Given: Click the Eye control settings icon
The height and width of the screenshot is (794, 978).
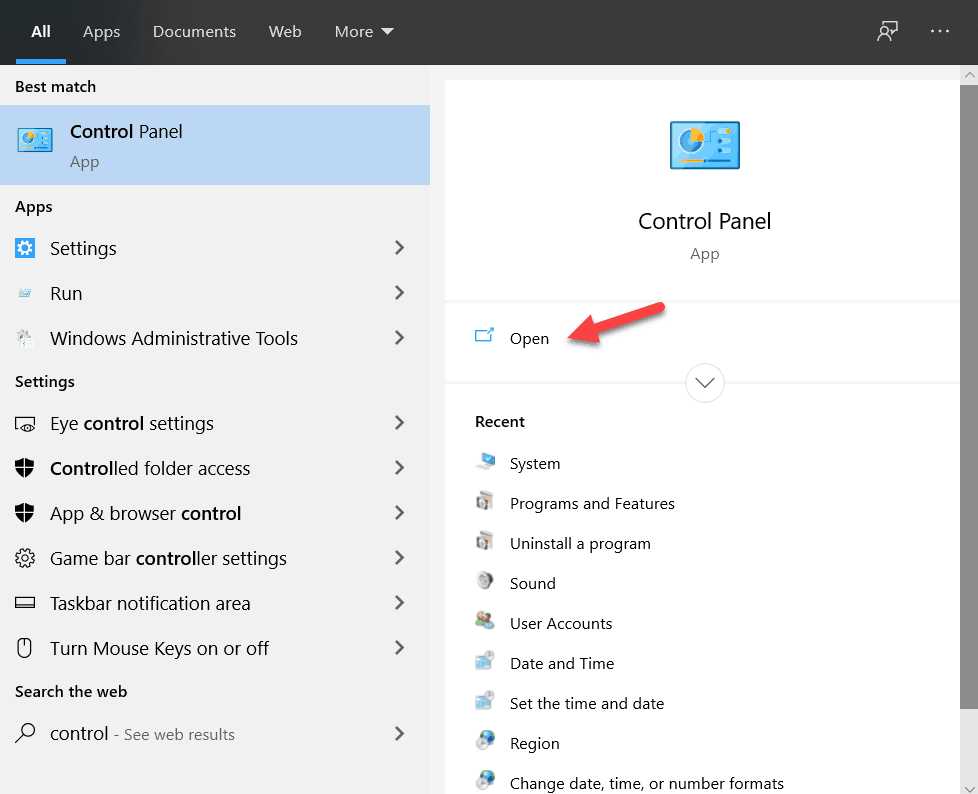Looking at the screenshot, I should (25, 424).
